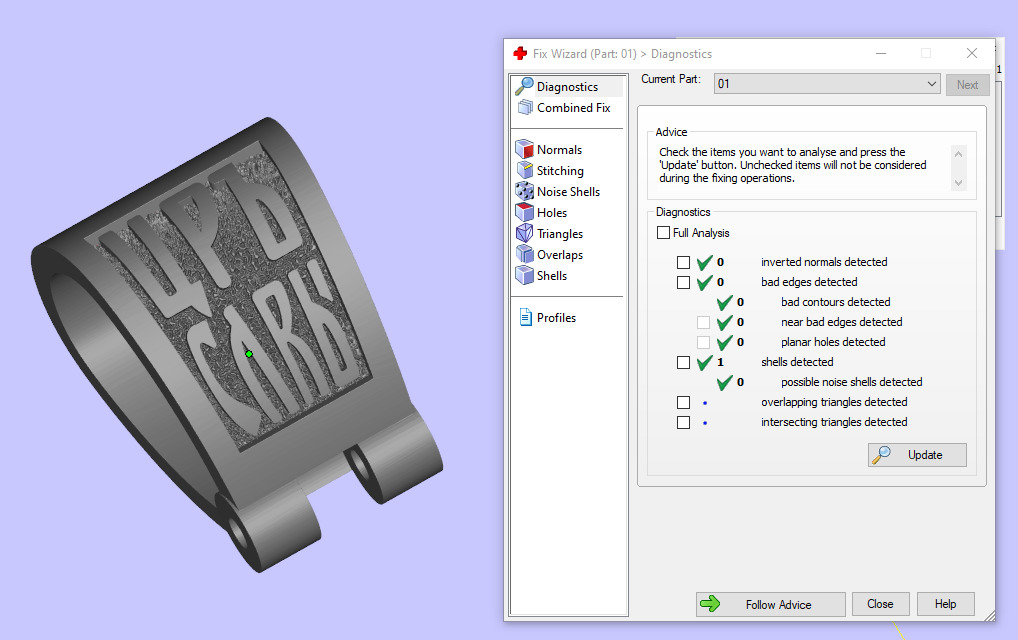Screen dimensions: 1018x640
Task: Close Fix Wizard with title bar X
Action: click(972, 53)
